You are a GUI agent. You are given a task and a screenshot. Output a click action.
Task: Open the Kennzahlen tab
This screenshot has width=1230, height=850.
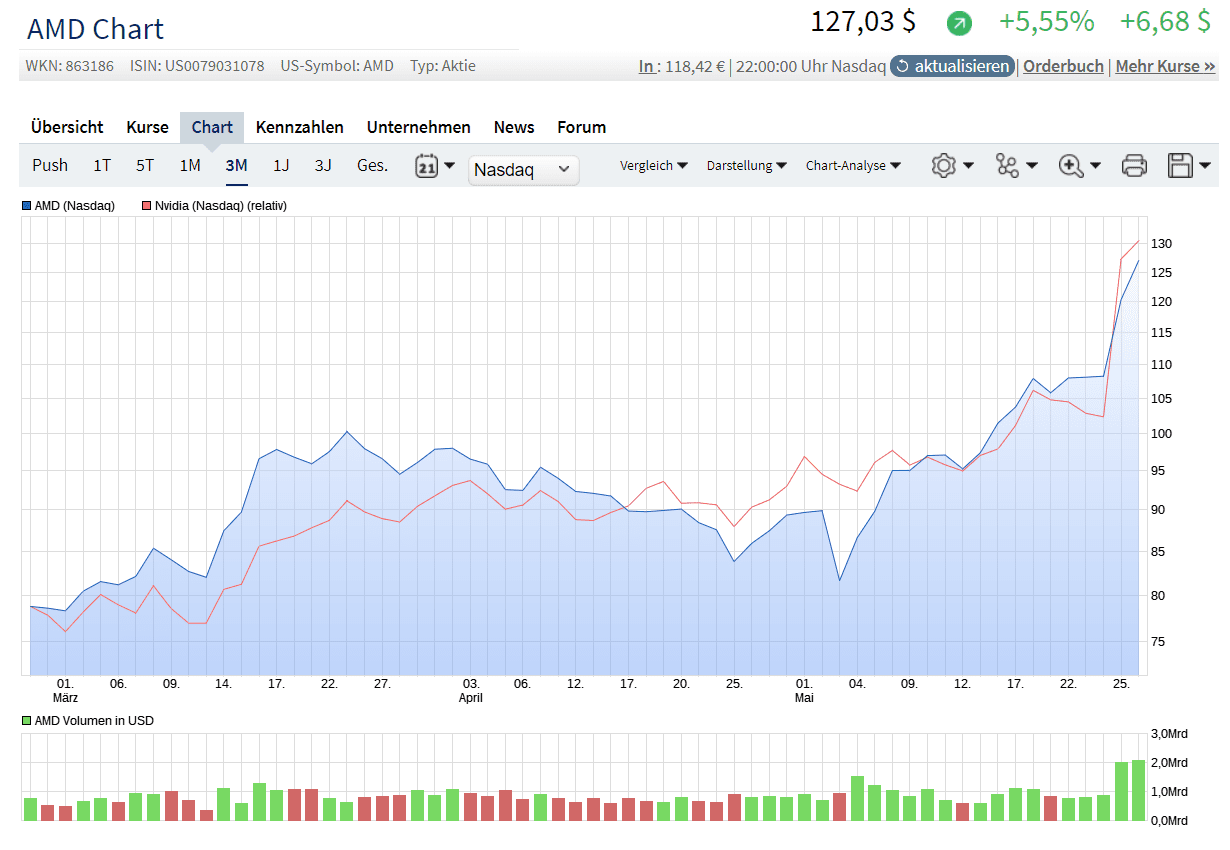(300, 127)
